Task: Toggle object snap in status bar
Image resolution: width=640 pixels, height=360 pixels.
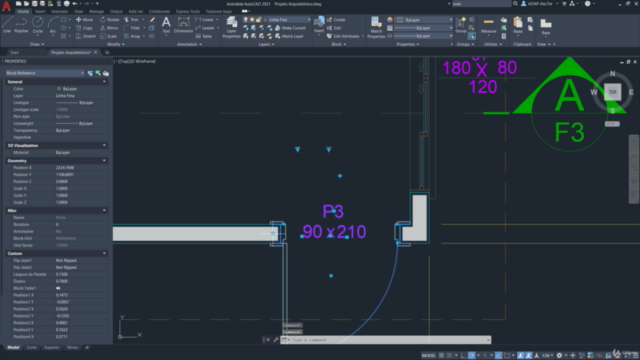Action: (507, 356)
